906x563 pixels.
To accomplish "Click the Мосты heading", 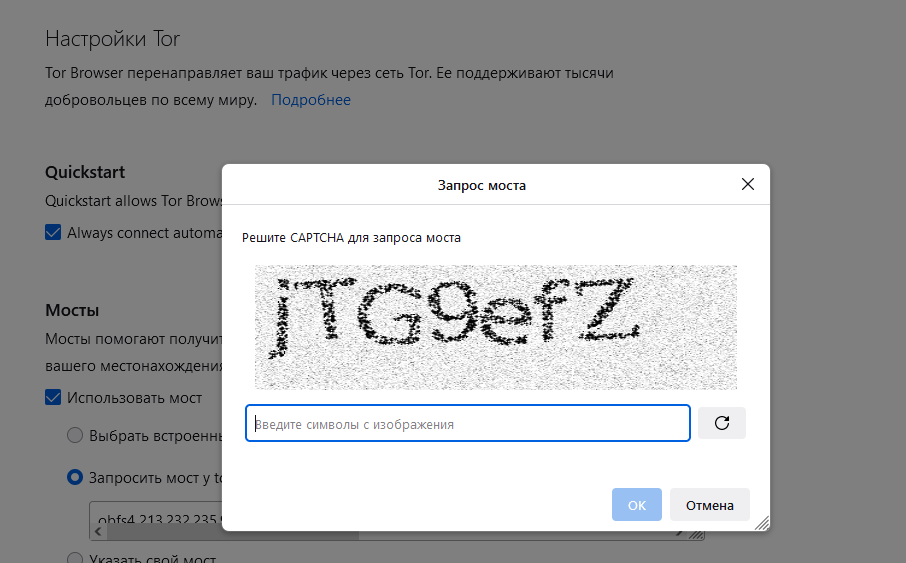I will tap(72, 310).
